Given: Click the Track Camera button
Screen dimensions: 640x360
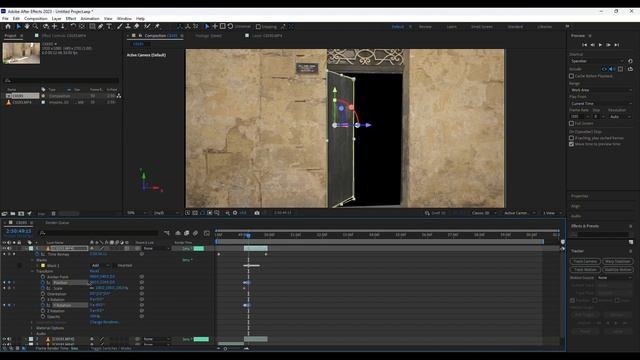Looking at the screenshot, I should pyautogui.click(x=585, y=261).
